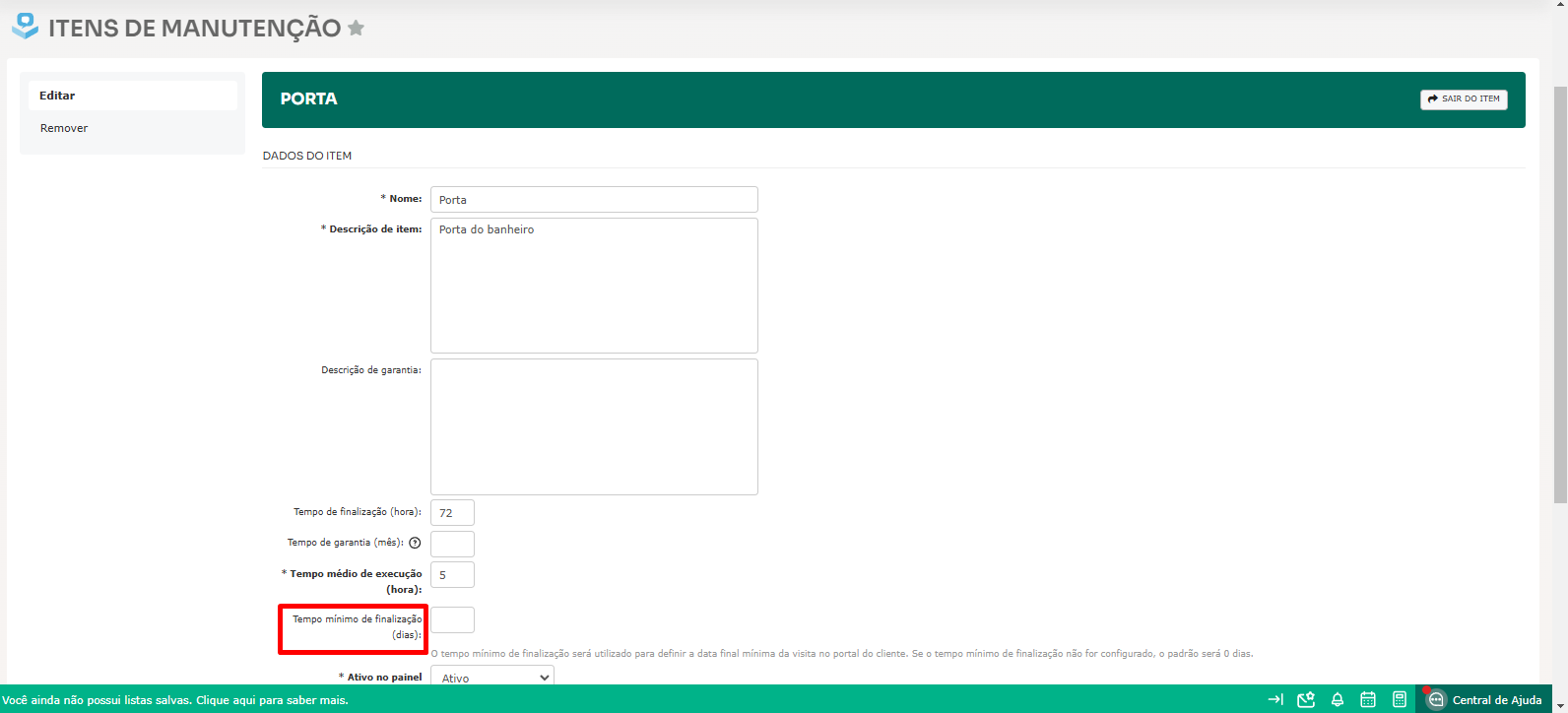Open the notifications bell icon

[x=1338, y=699]
